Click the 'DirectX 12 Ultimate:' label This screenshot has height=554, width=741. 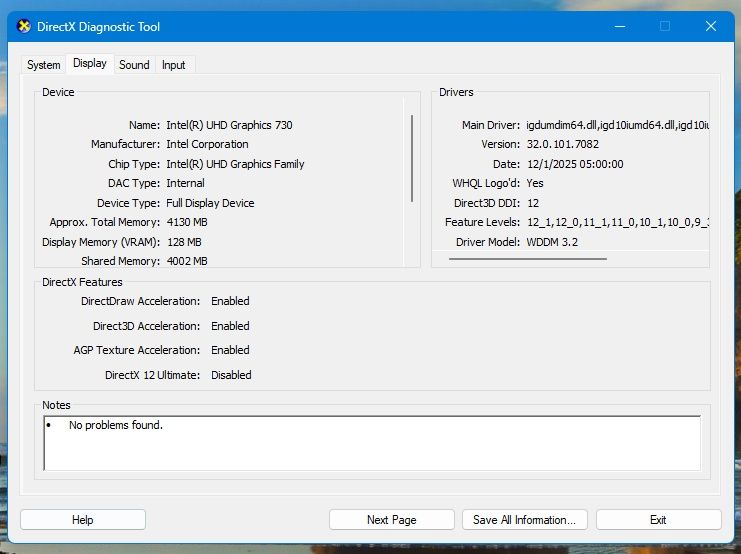click(152, 375)
